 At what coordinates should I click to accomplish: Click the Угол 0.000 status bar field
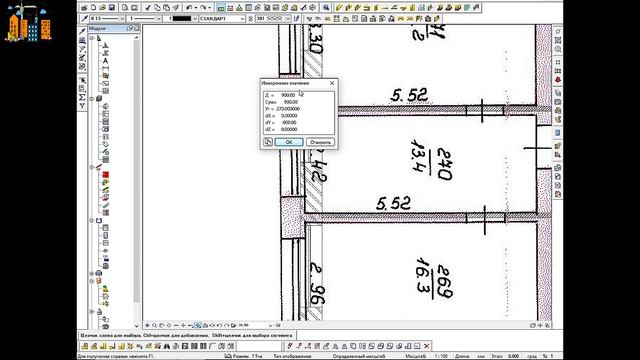click(x=505, y=356)
